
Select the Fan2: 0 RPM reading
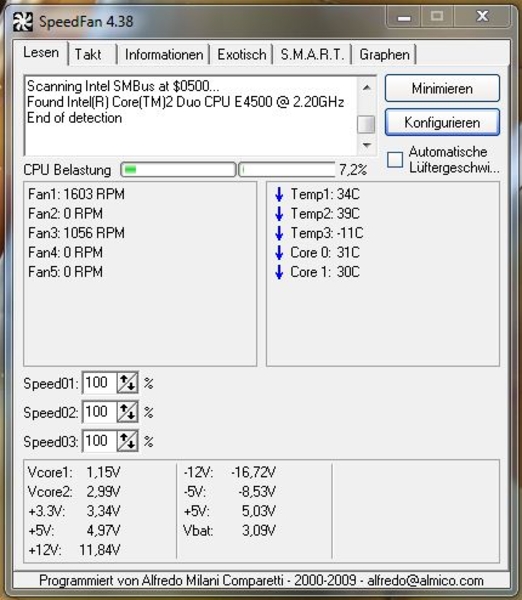click(65, 214)
